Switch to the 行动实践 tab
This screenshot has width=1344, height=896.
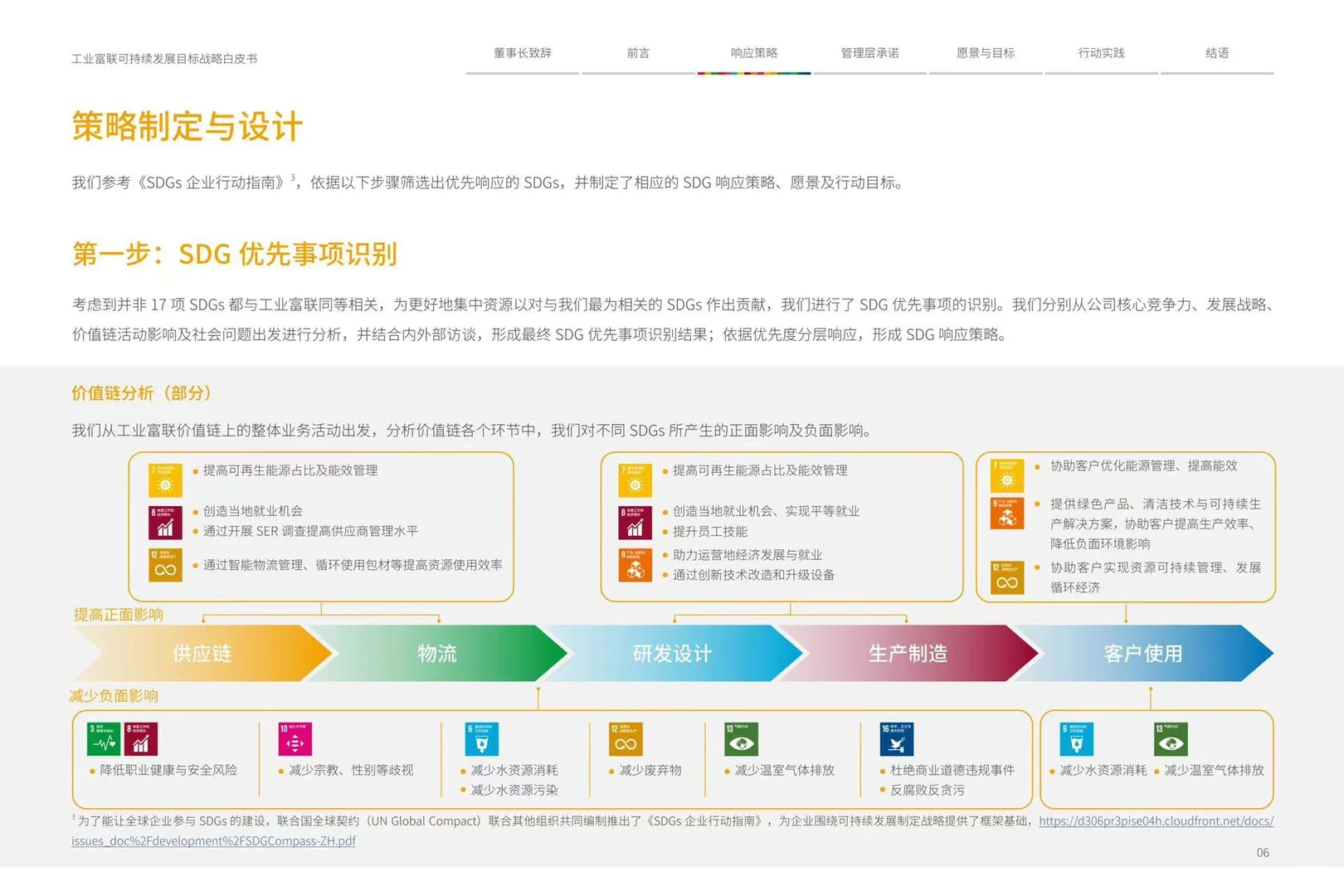(x=1101, y=53)
